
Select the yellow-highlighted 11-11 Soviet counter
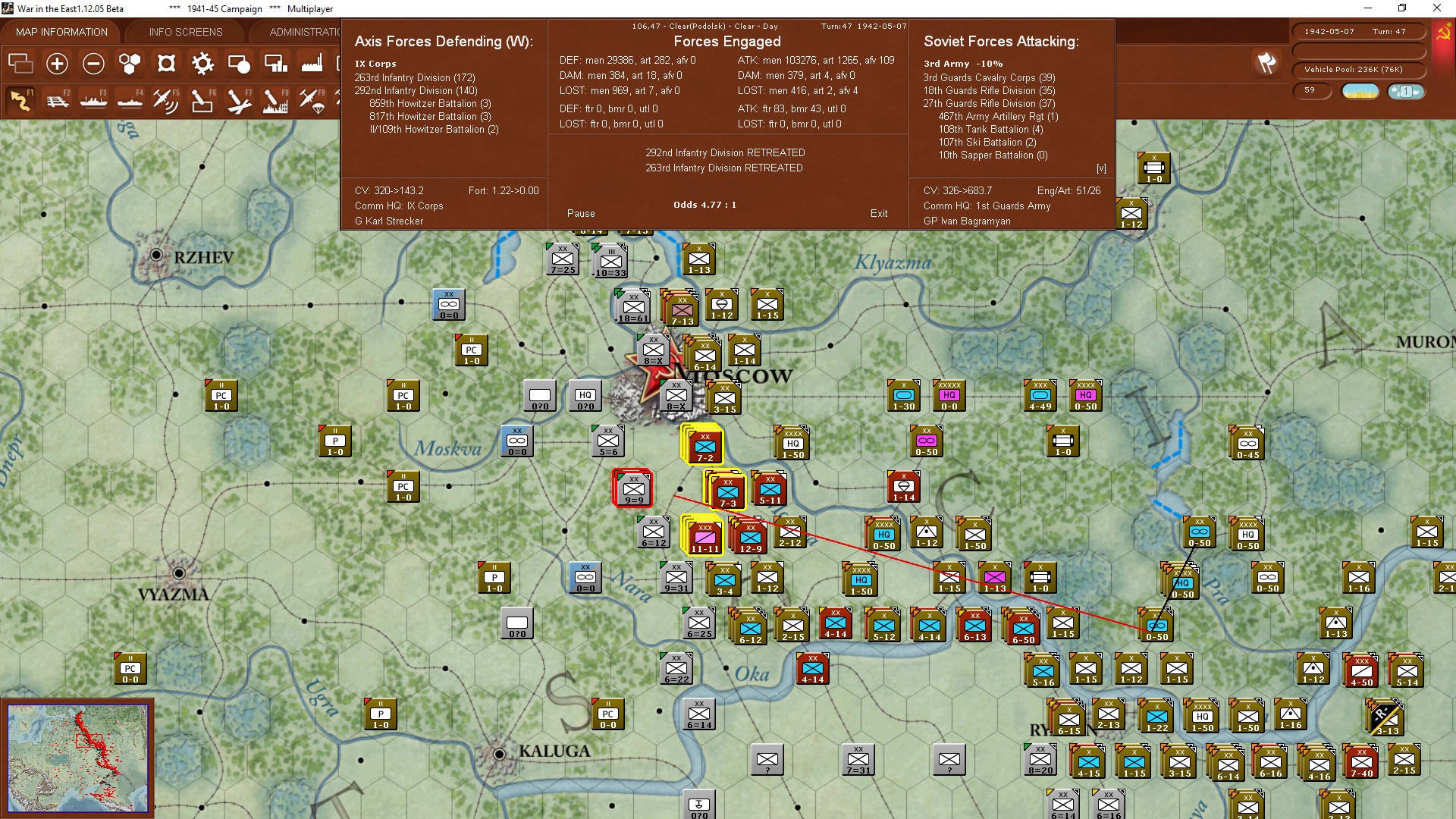[703, 536]
